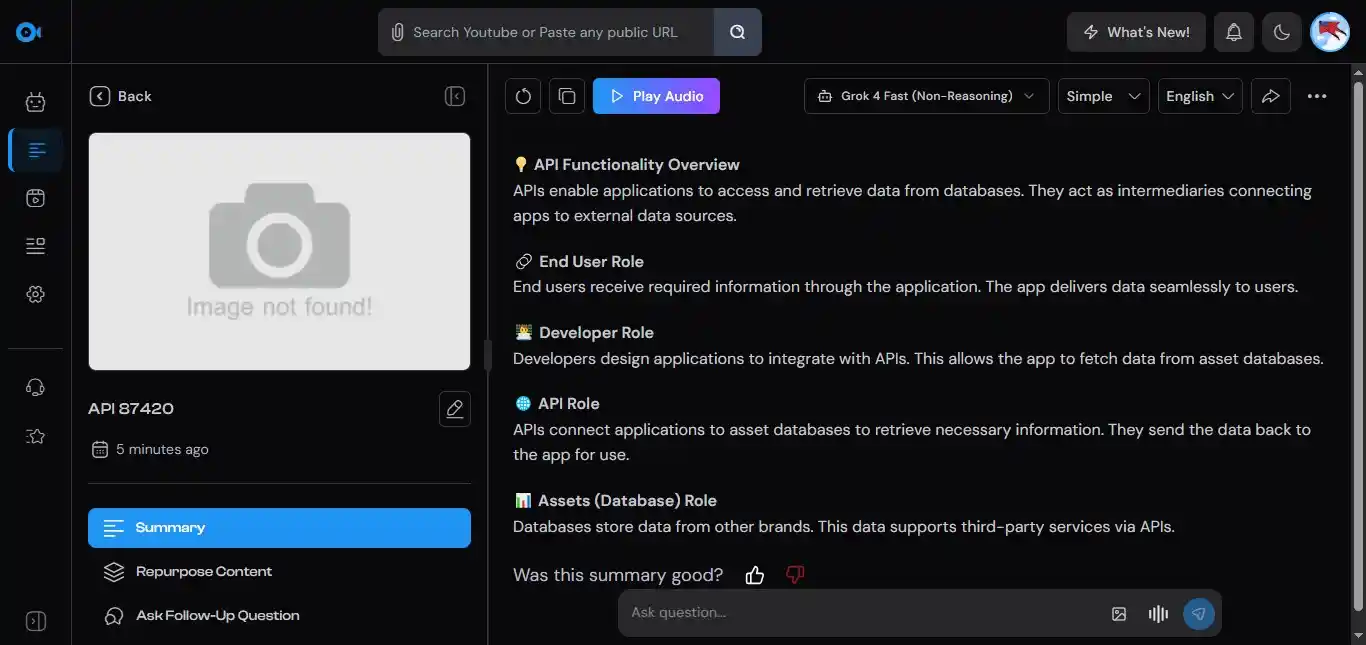The height and width of the screenshot is (645, 1366).
Task: Collapse the left panel with the toggle icon
Action: 455,96
